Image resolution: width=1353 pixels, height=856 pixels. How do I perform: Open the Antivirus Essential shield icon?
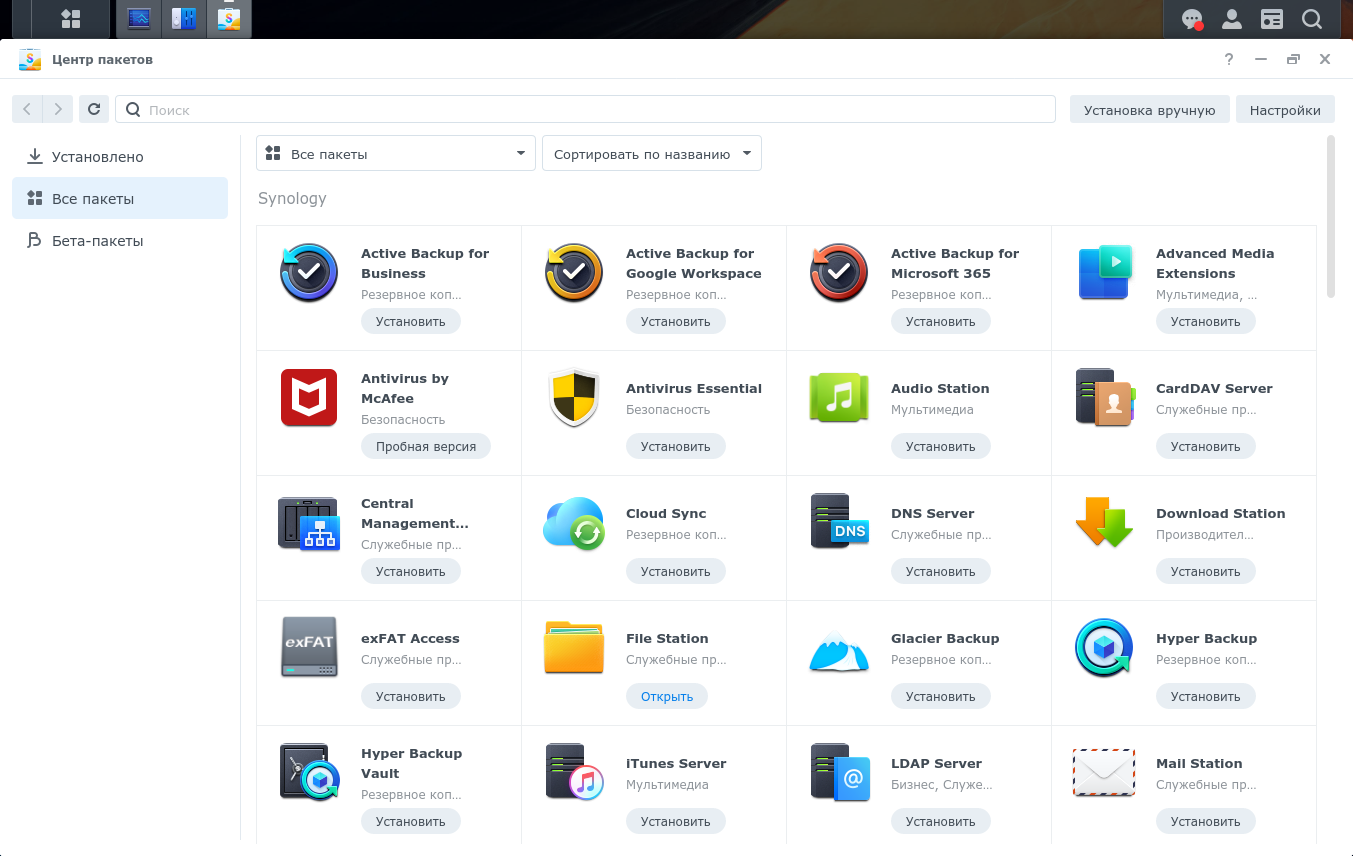click(574, 397)
